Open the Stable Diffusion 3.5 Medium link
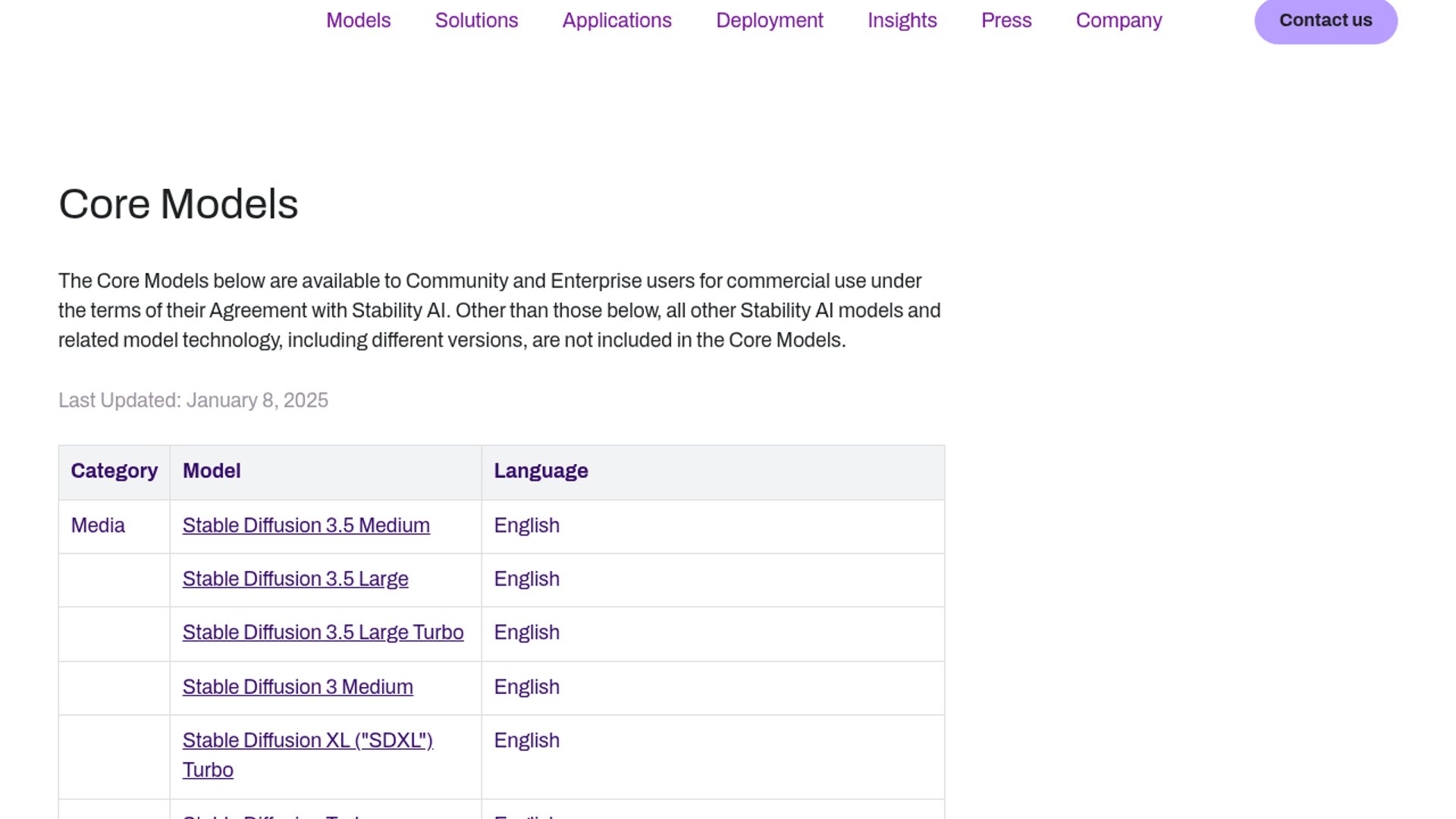The height and width of the screenshot is (819, 1456). click(x=306, y=526)
